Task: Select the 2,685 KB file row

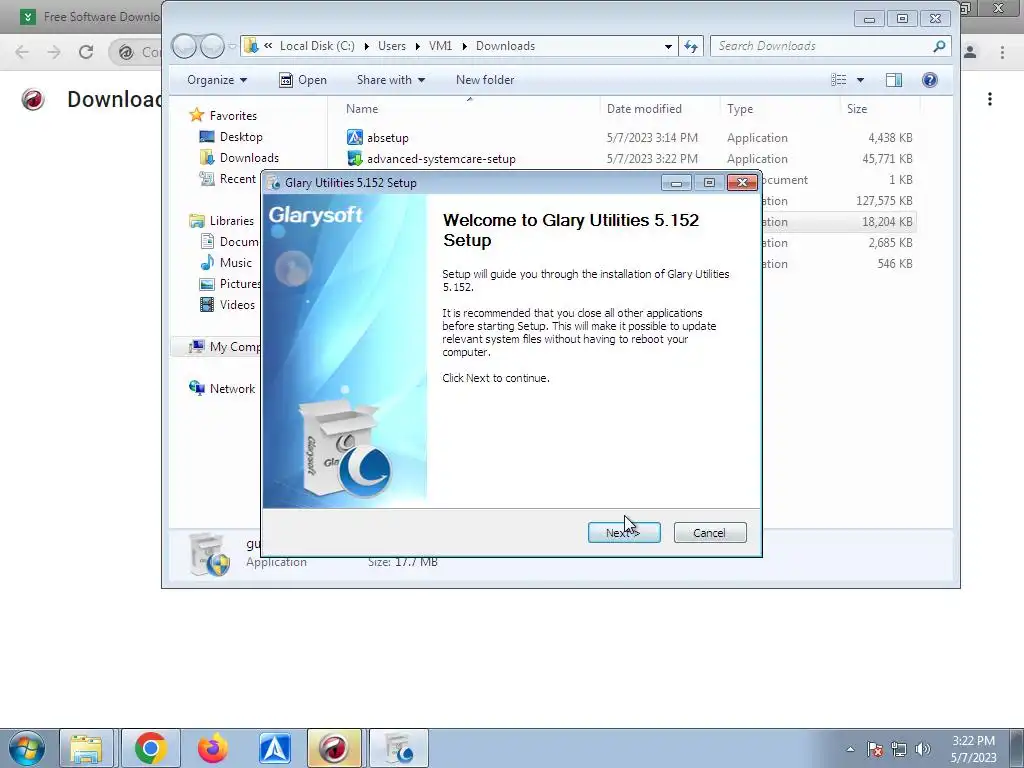Action: click(839, 242)
